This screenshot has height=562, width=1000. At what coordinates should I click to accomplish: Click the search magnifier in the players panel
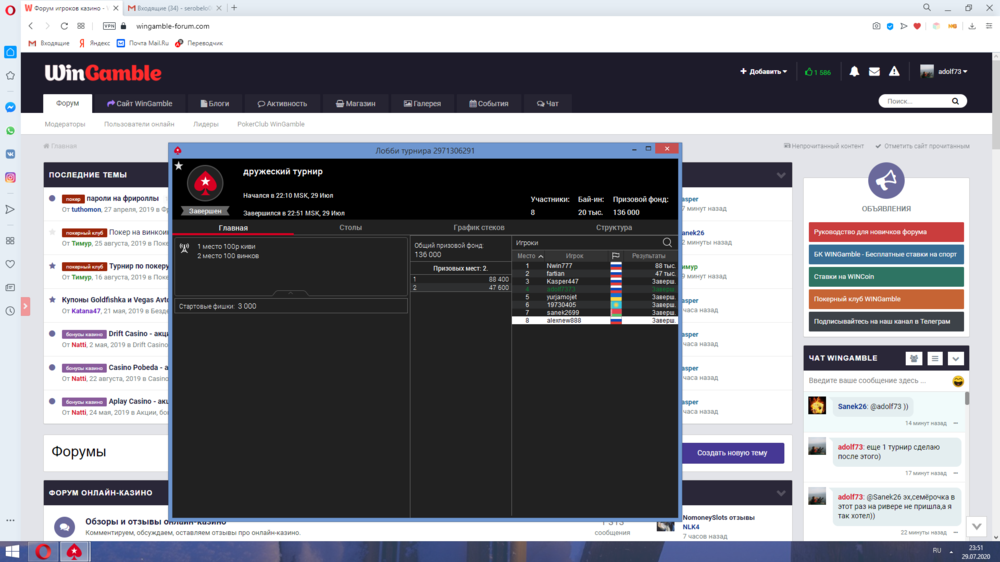667,242
